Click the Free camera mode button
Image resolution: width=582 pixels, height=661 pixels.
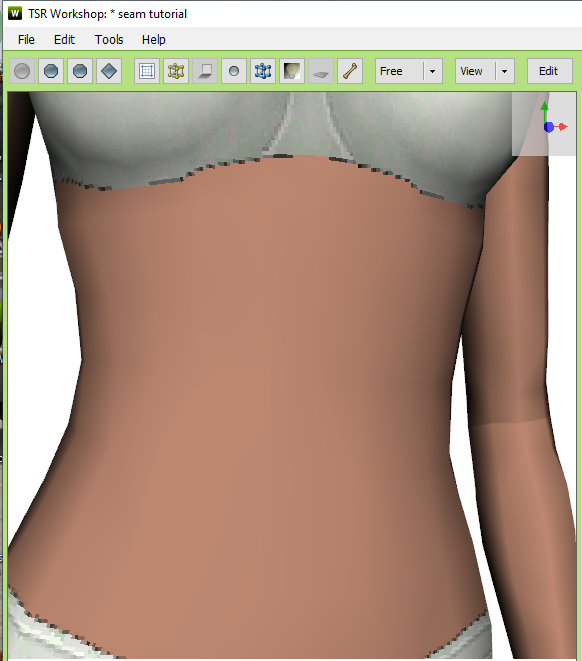399,71
